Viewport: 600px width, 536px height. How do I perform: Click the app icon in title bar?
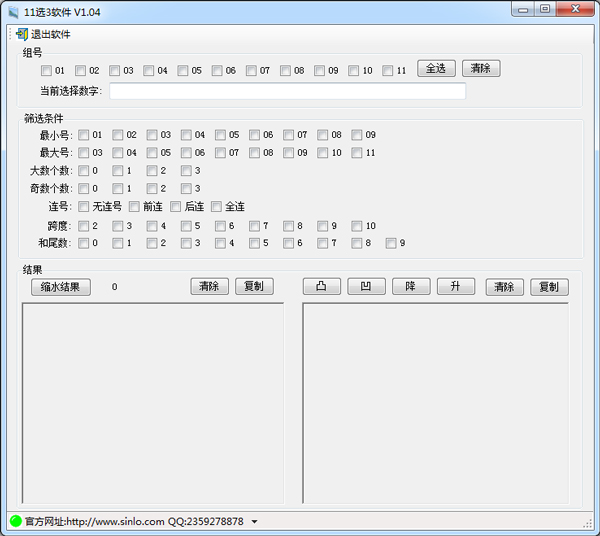coord(13,11)
